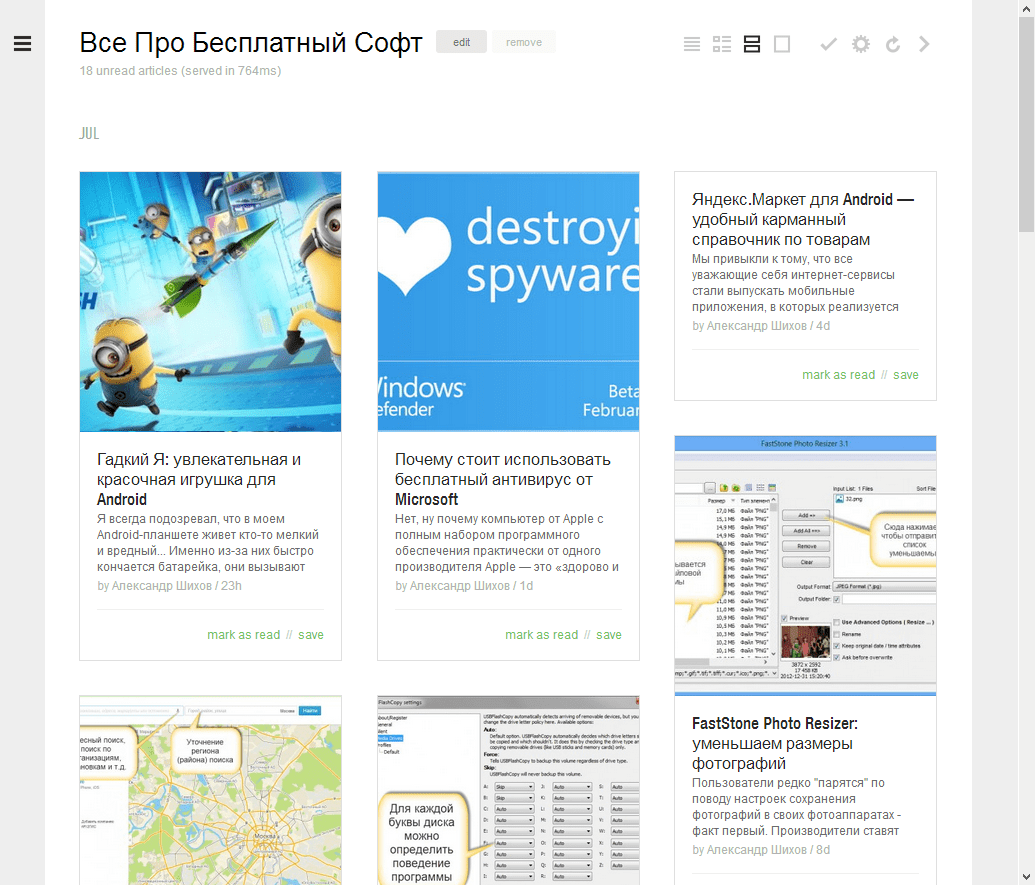Mark the Microsoft antivirus article as read

pos(541,635)
